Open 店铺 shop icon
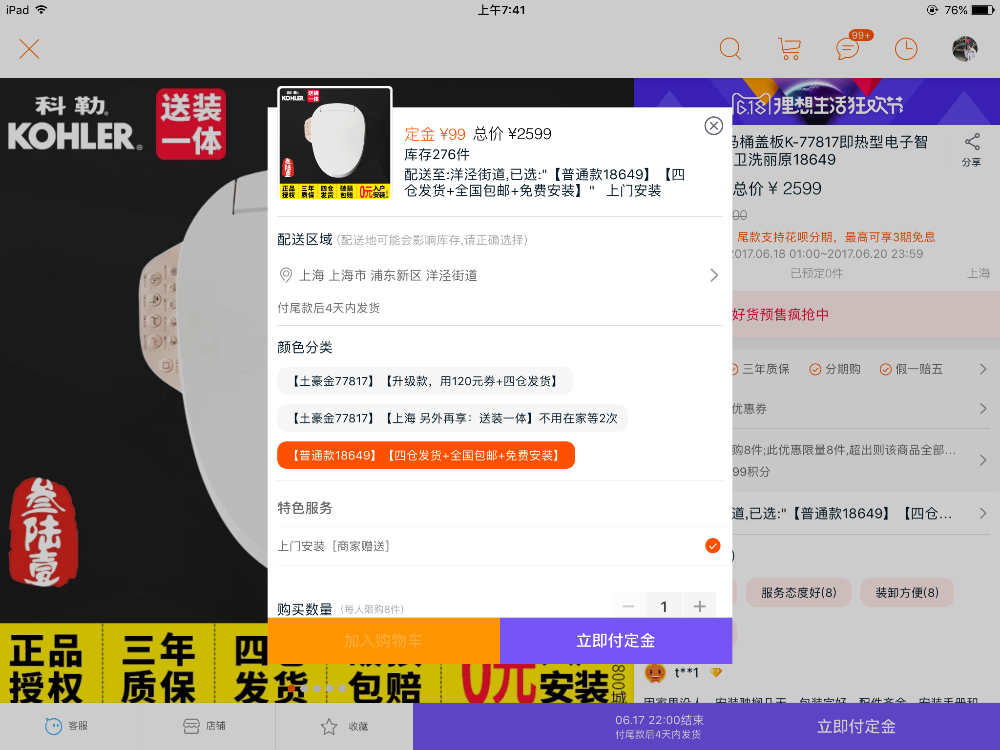This screenshot has width=1000, height=750. [205, 726]
